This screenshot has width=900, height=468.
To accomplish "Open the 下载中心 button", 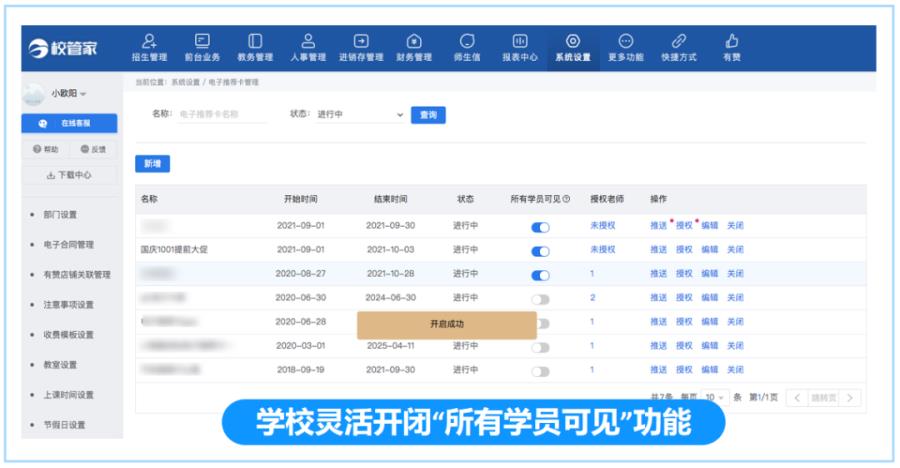I will (69, 175).
